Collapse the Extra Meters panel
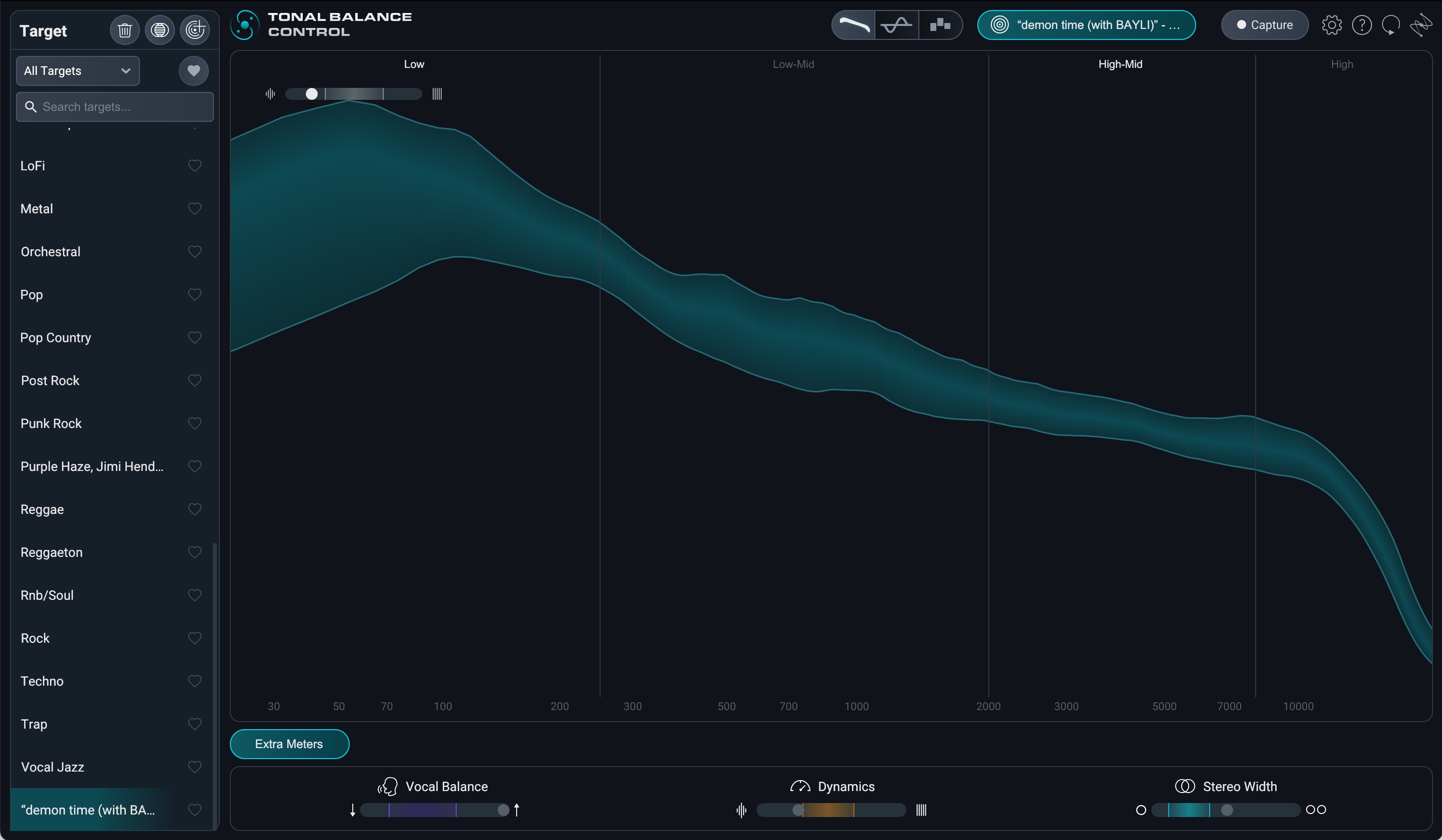This screenshot has width=1442, height=840. click(x=289, y=744)
